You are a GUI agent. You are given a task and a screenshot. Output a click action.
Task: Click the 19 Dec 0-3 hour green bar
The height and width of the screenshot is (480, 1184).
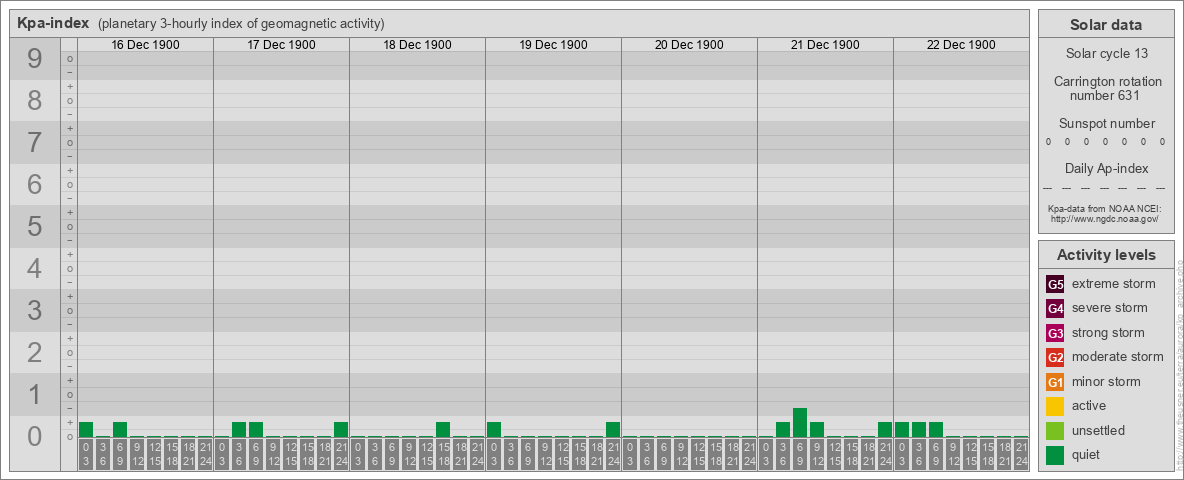click(494, 430)
